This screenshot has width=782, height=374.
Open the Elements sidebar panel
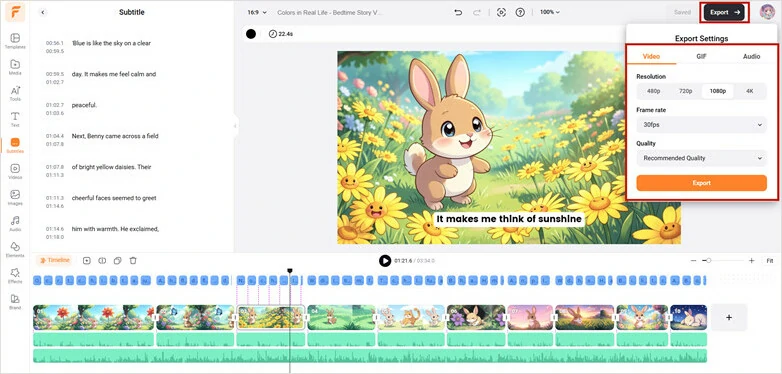pyautogui.click(x=15, y=249)
